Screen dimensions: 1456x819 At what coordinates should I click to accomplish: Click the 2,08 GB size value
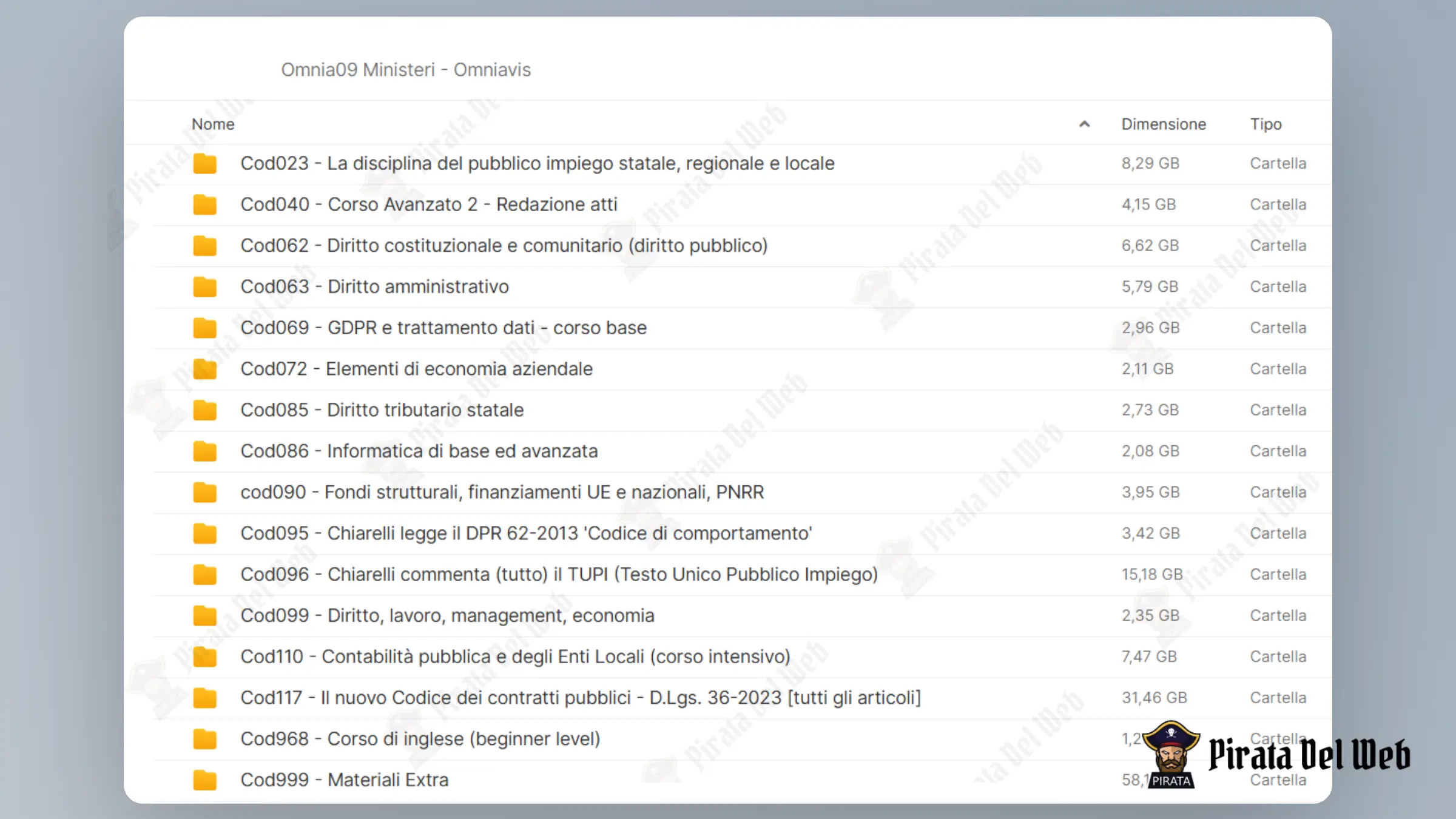point(1150,451)
